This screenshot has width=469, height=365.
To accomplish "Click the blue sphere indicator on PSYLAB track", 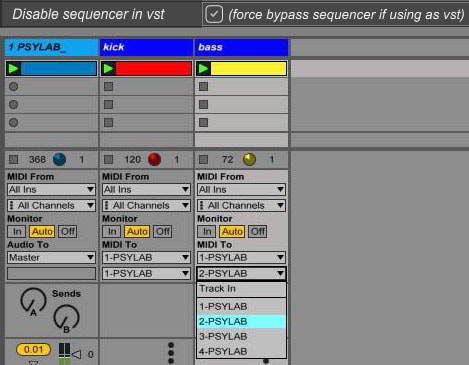I will [x=59, y=159].
